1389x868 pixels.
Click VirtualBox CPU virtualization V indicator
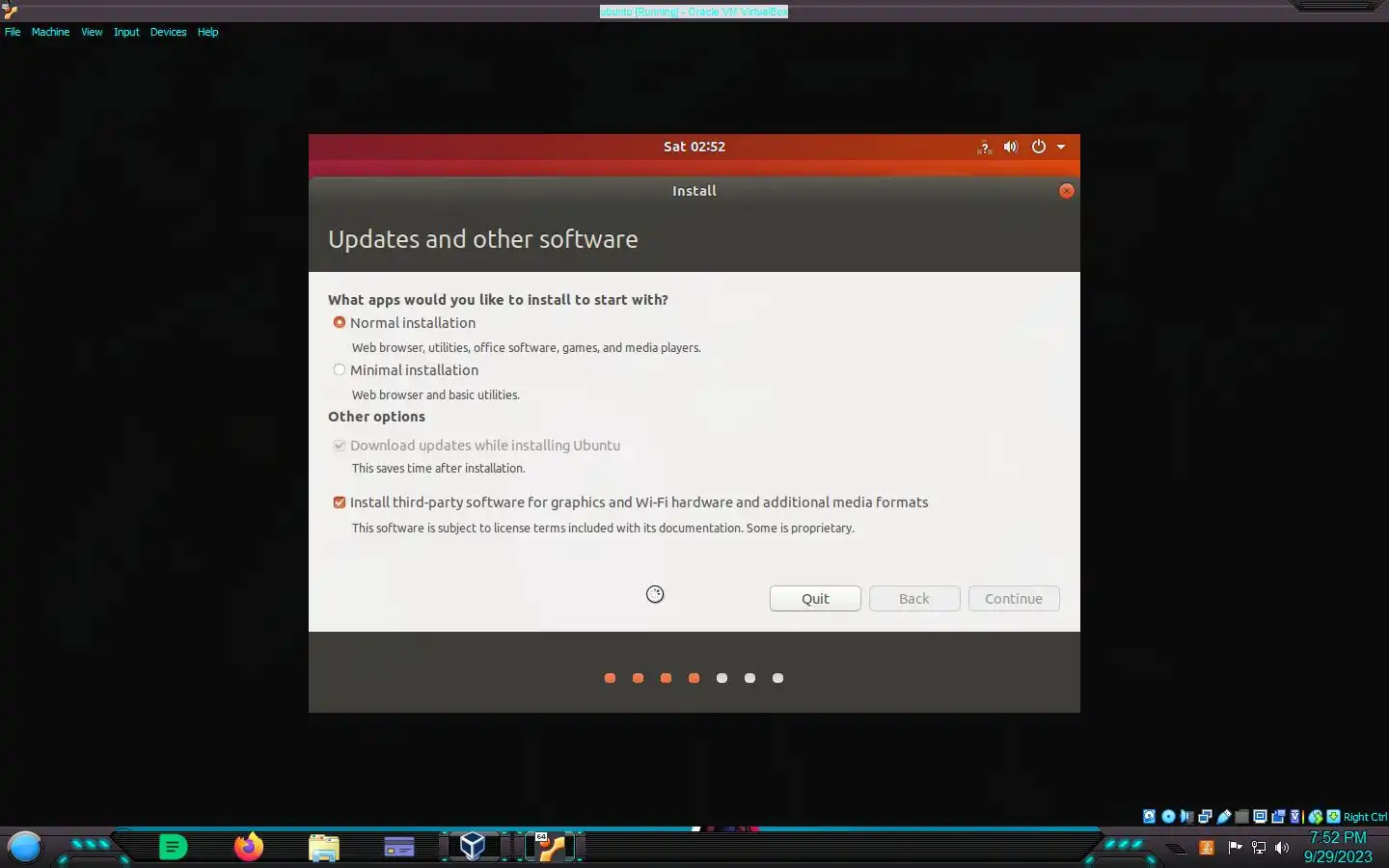click(x=1295, y=817)
